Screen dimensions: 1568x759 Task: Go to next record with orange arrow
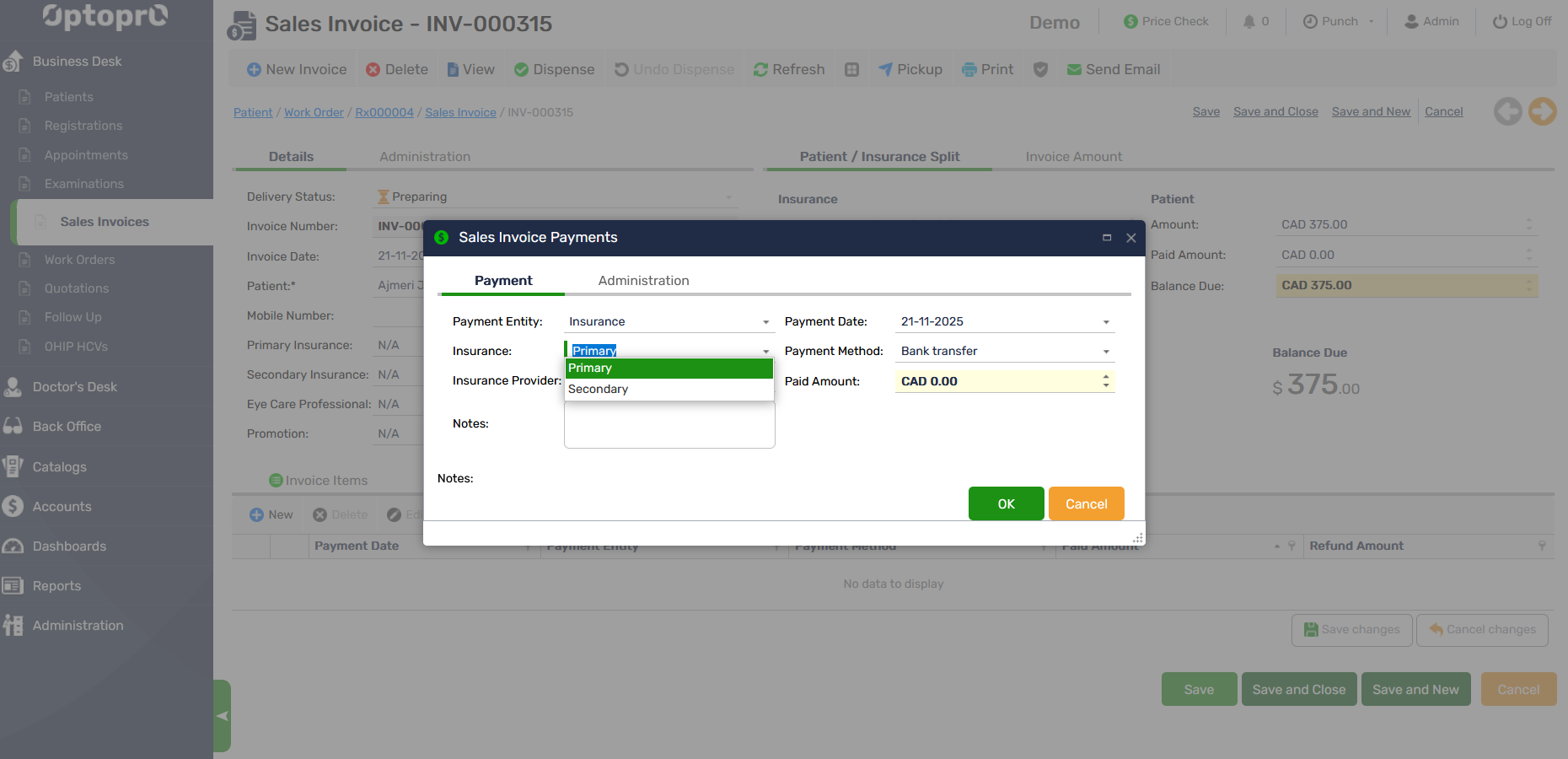[1542, 111]
